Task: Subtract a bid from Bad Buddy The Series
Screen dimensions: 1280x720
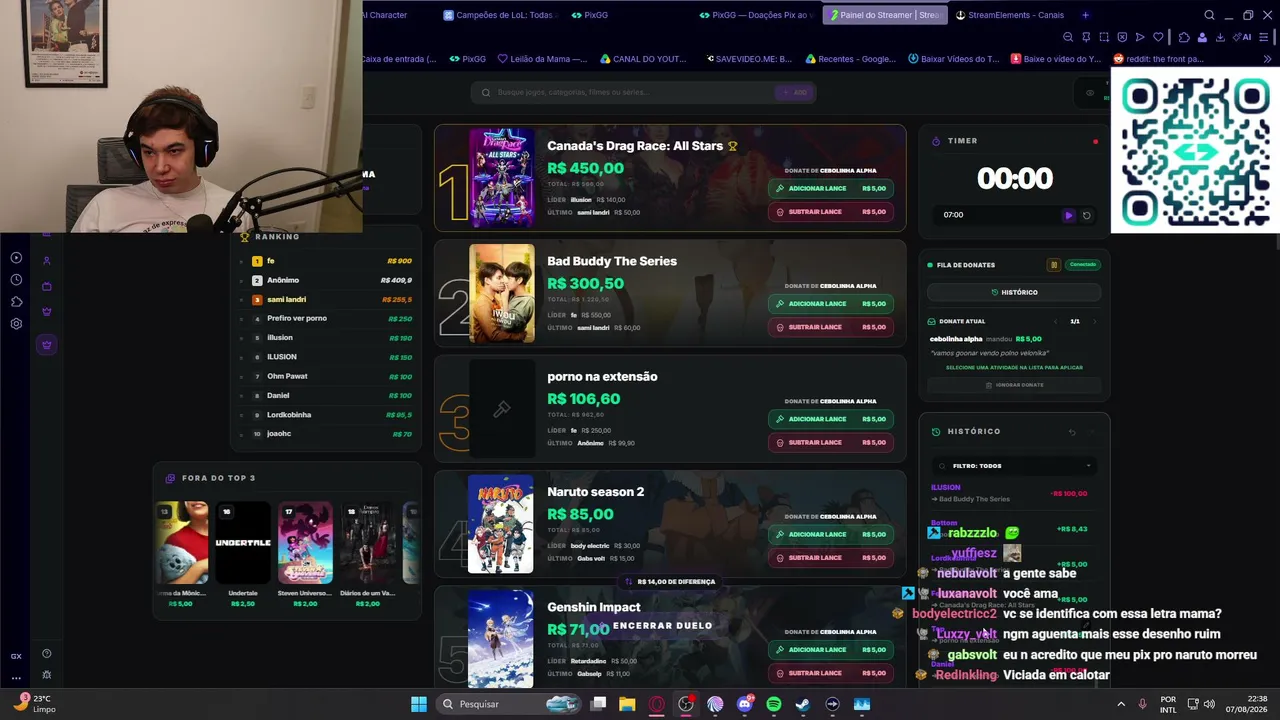Action: click(830, 327)
